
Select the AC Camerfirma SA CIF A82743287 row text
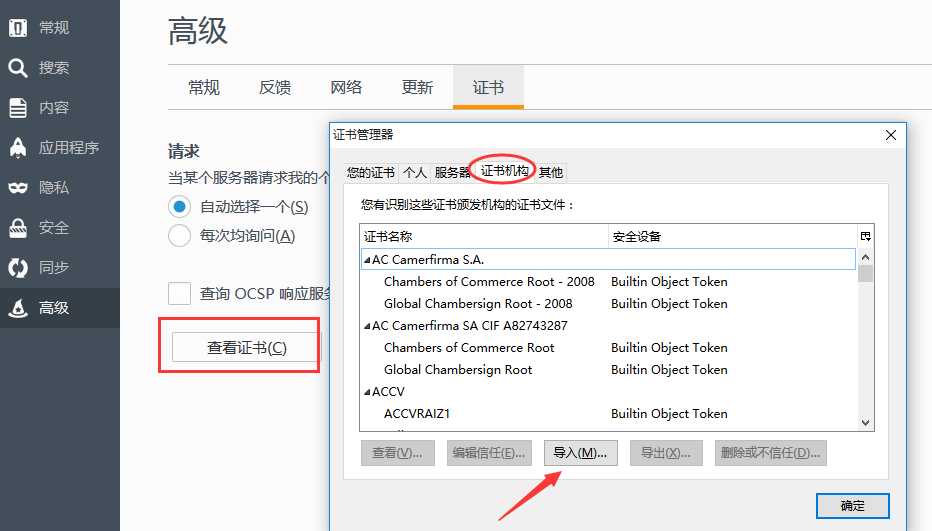(470, 326)
